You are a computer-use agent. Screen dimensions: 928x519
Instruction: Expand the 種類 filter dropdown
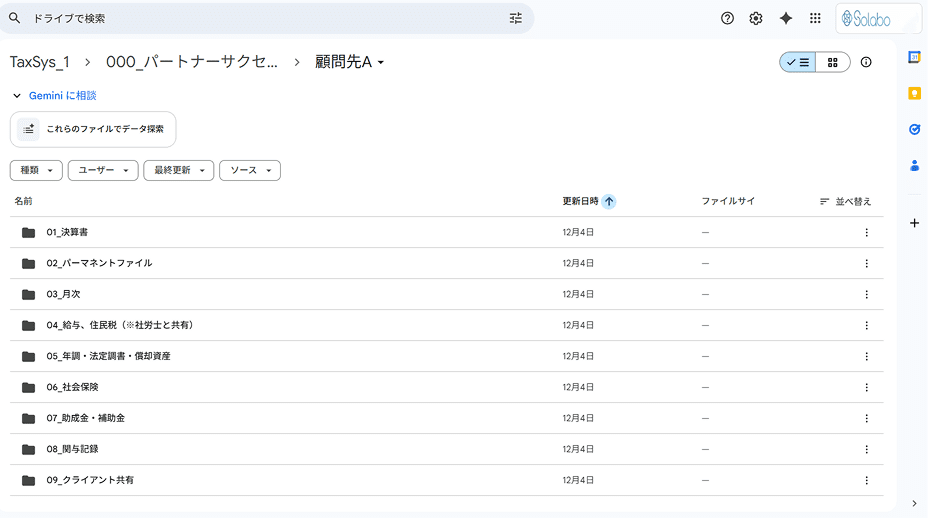point(37,171)
